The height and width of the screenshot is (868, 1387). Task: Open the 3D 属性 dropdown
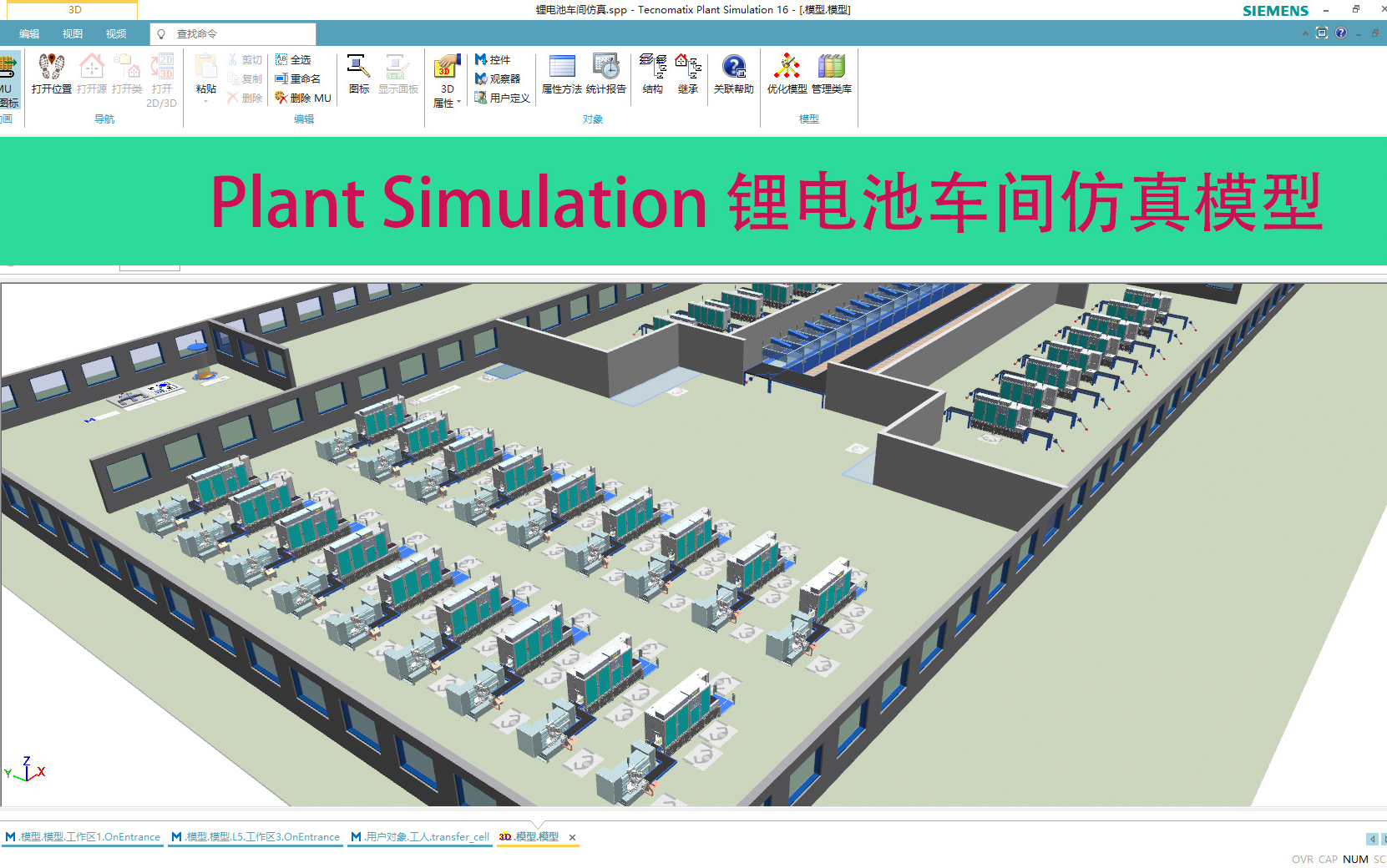click(x=447, y=81)
